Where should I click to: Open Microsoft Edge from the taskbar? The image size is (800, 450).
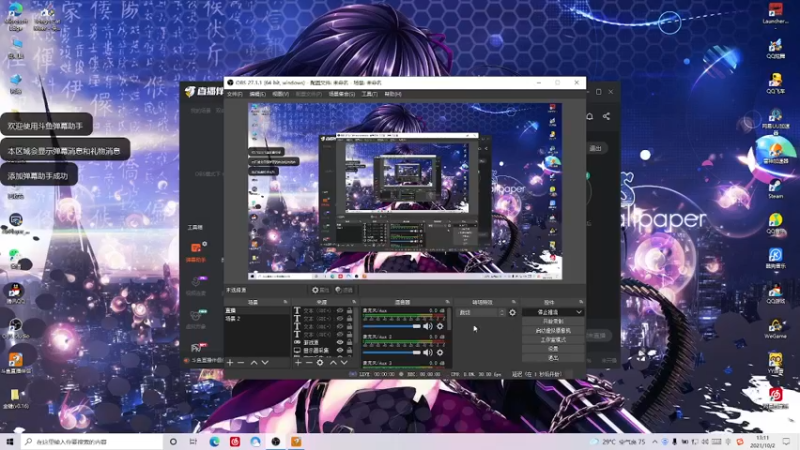point(214,441)
